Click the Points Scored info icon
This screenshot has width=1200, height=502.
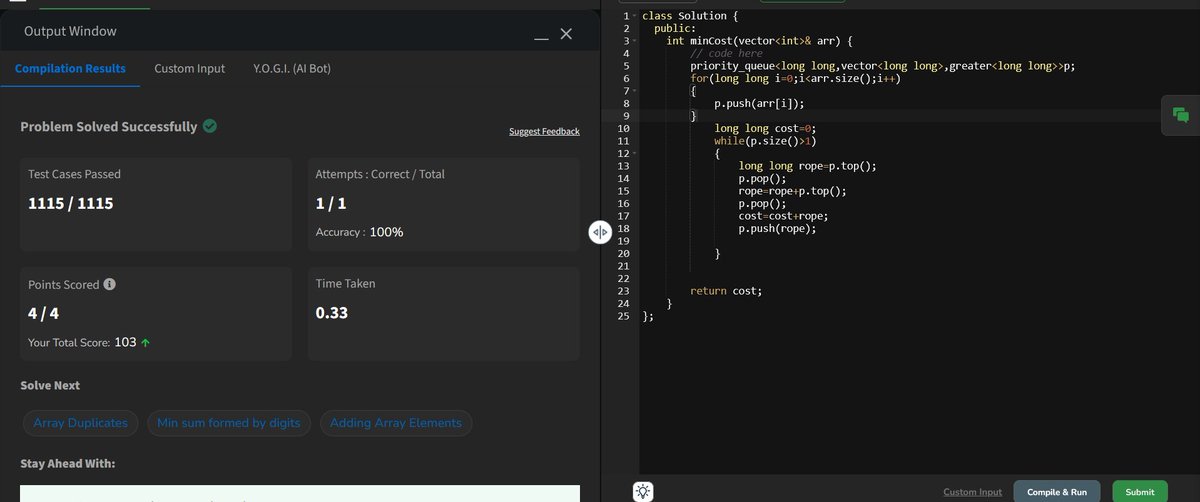tap(110, 284)
